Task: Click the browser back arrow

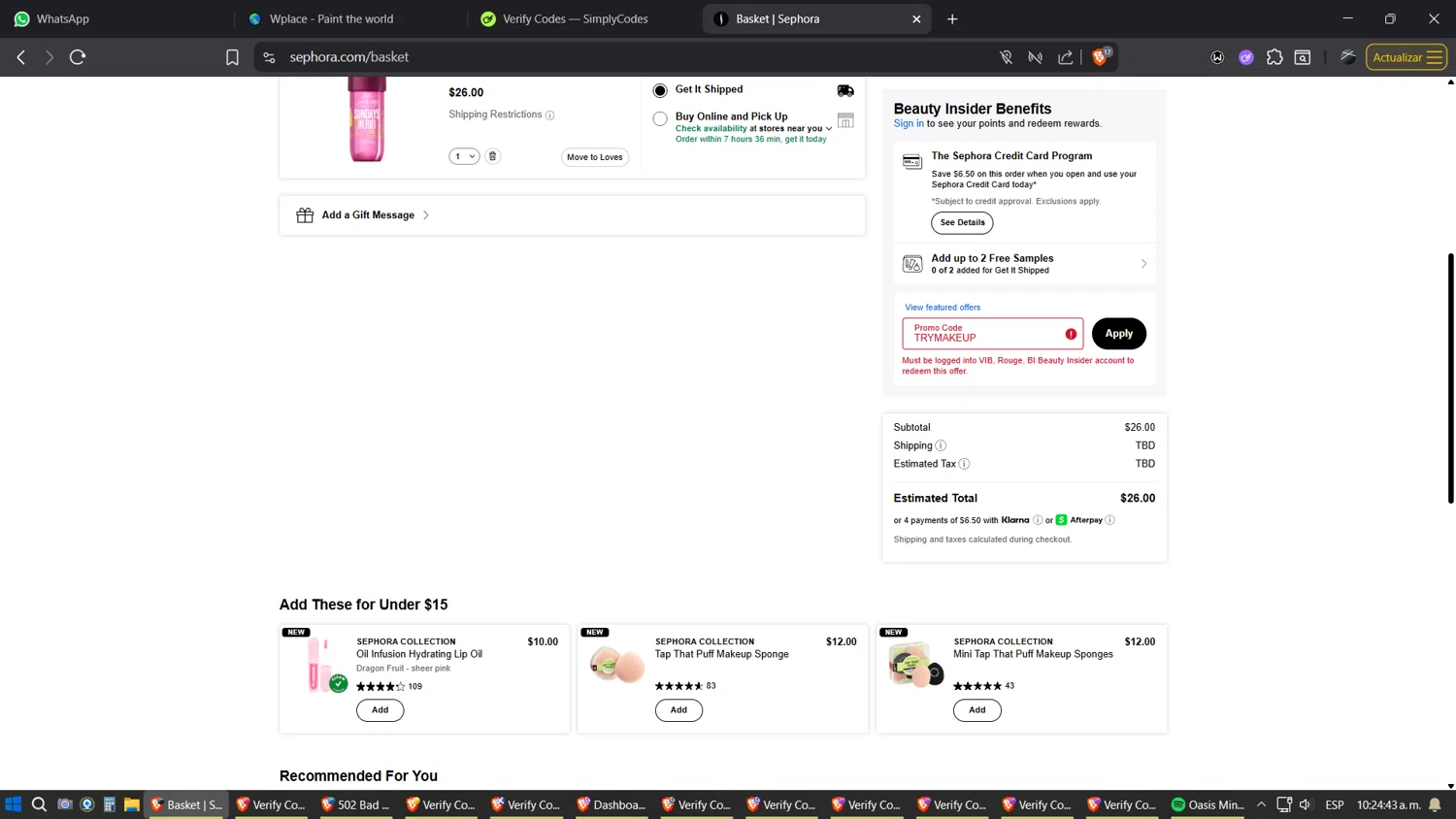Action: (x=21, y=57)
